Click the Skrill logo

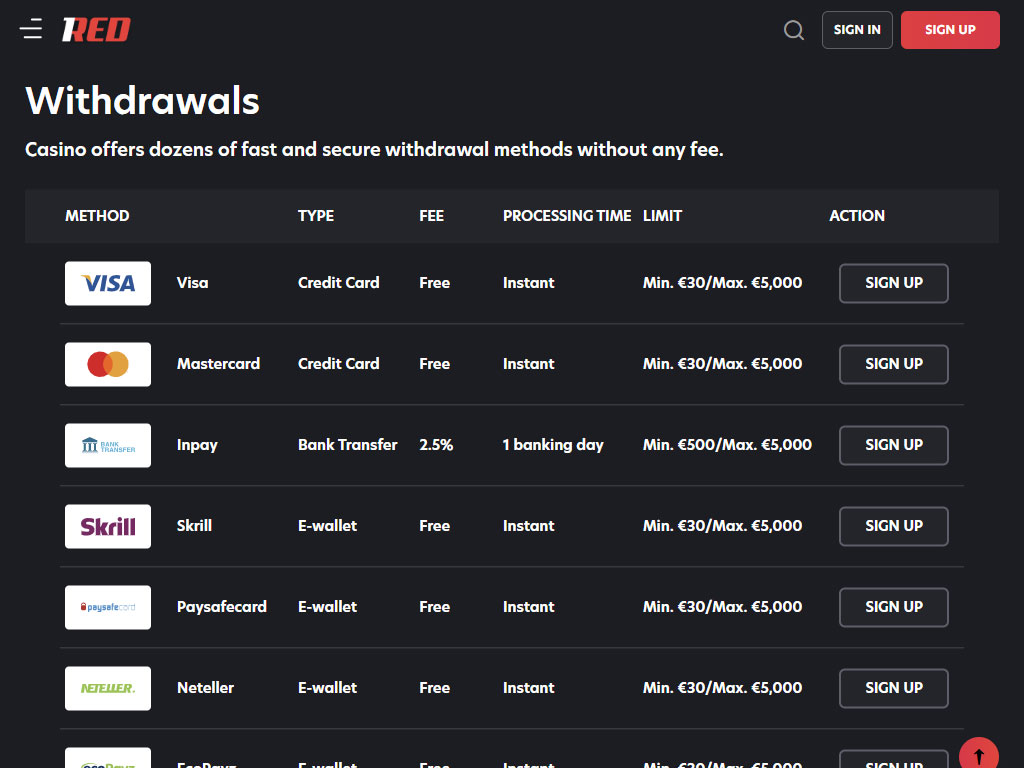(108, 526)
